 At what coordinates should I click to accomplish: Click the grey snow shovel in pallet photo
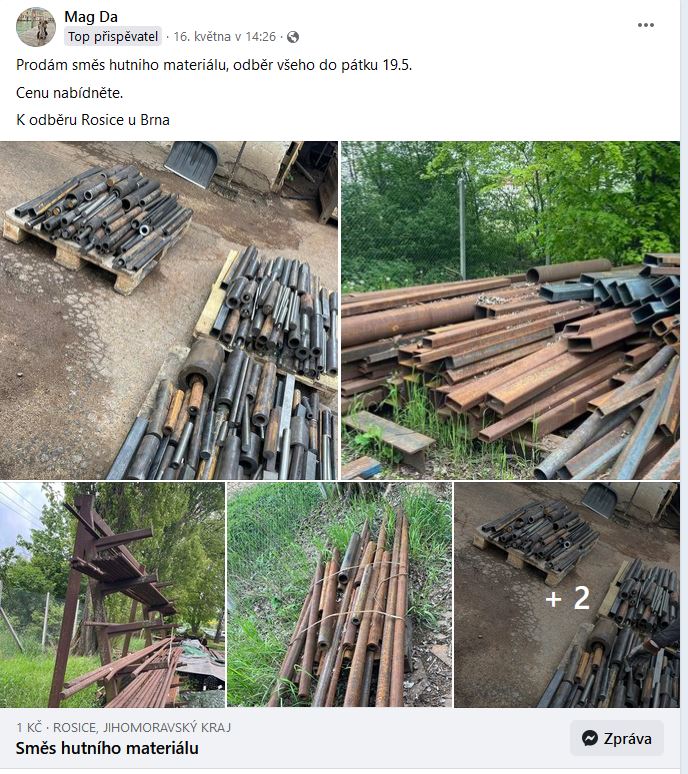pyautogui.click(x=192, y=163)
